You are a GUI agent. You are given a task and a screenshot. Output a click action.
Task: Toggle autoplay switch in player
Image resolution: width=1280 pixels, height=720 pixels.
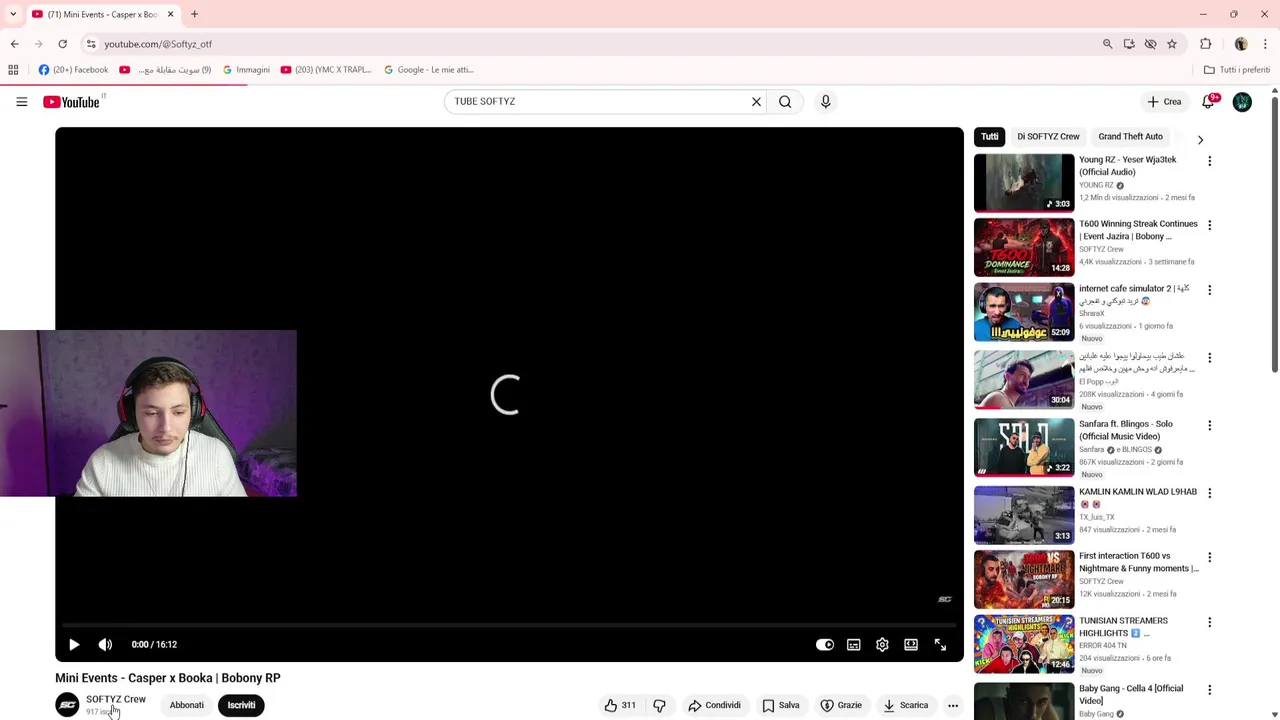point(825,645)
